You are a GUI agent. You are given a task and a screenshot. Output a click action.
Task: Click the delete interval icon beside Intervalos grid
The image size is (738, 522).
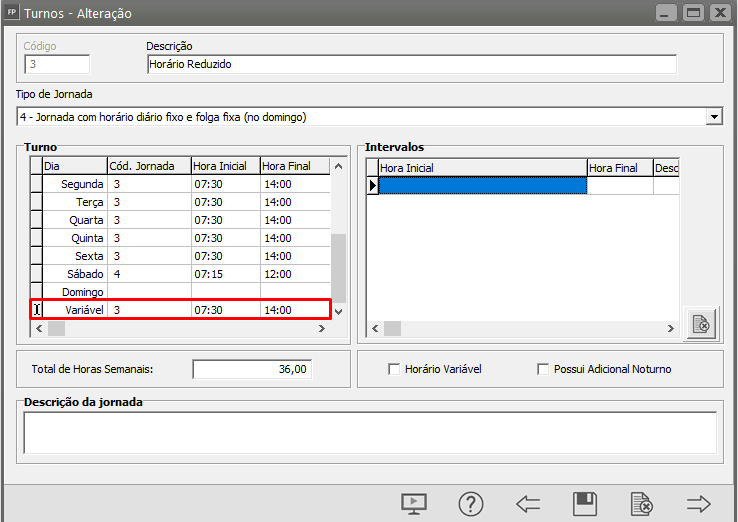pyautogui.click(x=701, y=324)
